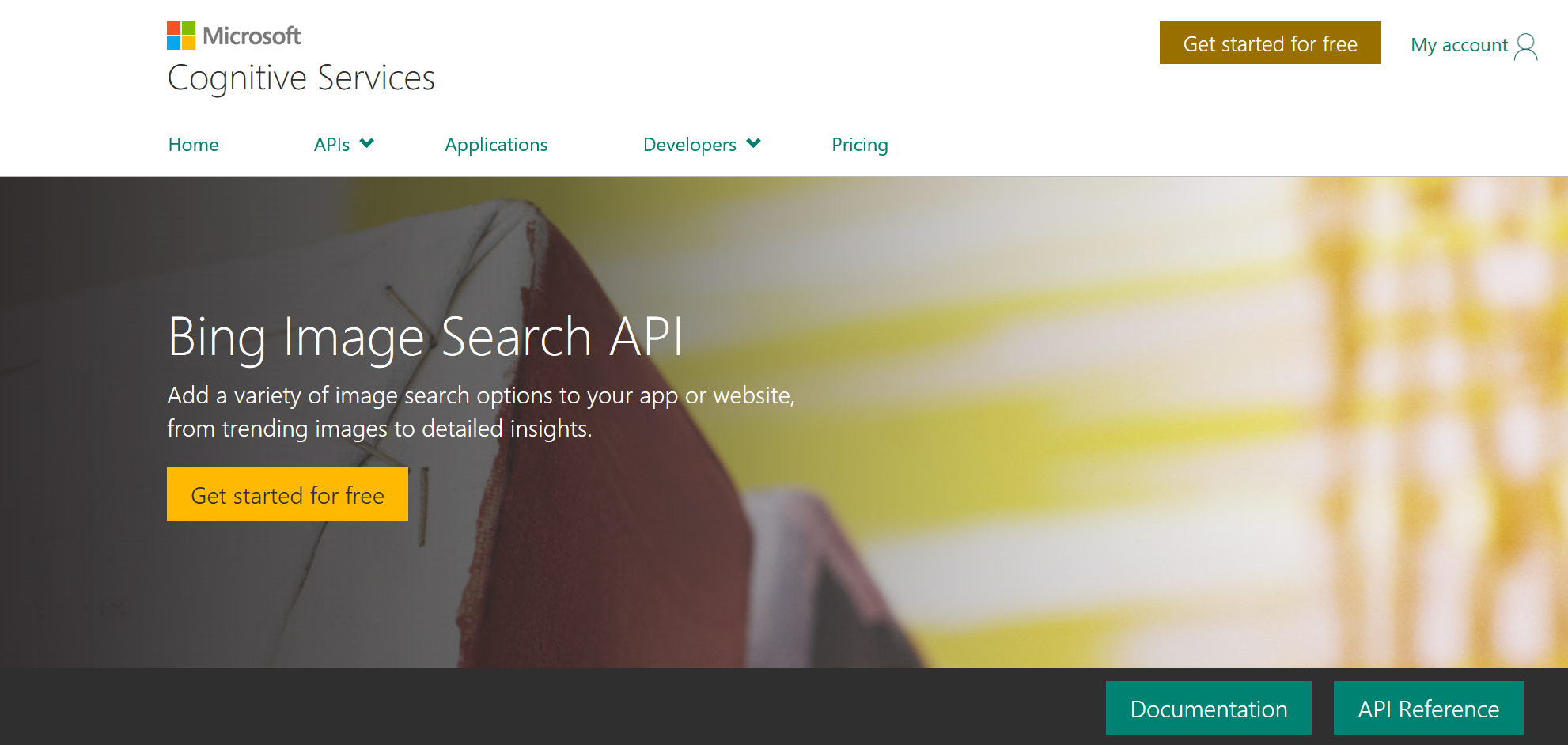The height and width of the screenshot is (745, 1568).
Task: Click the Microsoft four-color logo
Action: (x=181, y=36)
